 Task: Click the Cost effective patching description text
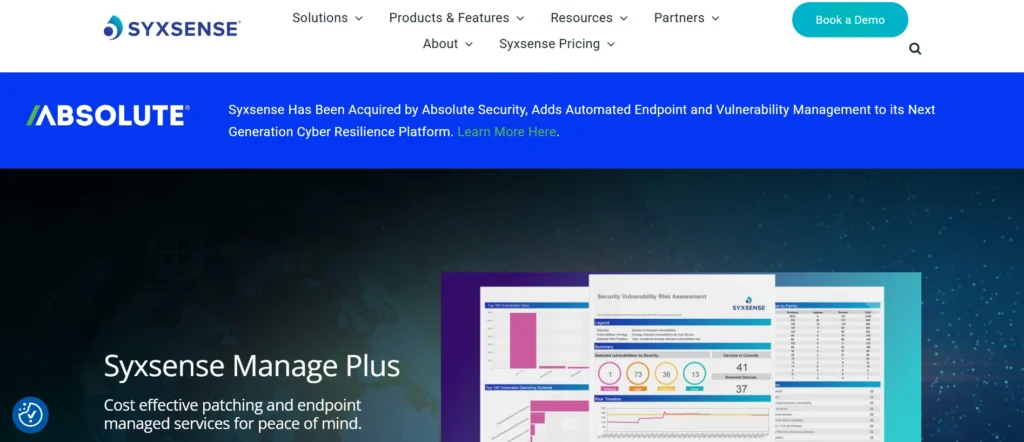232,414
